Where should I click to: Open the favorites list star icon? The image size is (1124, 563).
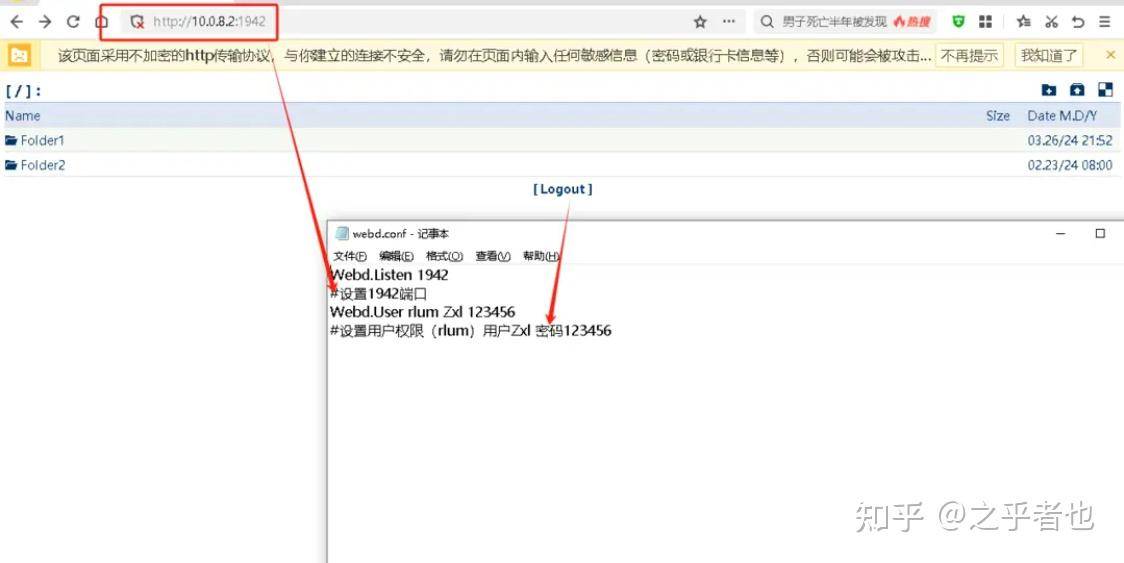coord(1024,22)
